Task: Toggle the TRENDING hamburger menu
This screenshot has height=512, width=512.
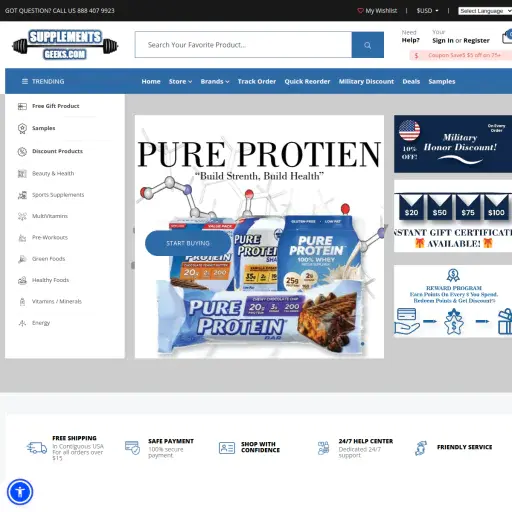Action: tap(25, 81)
